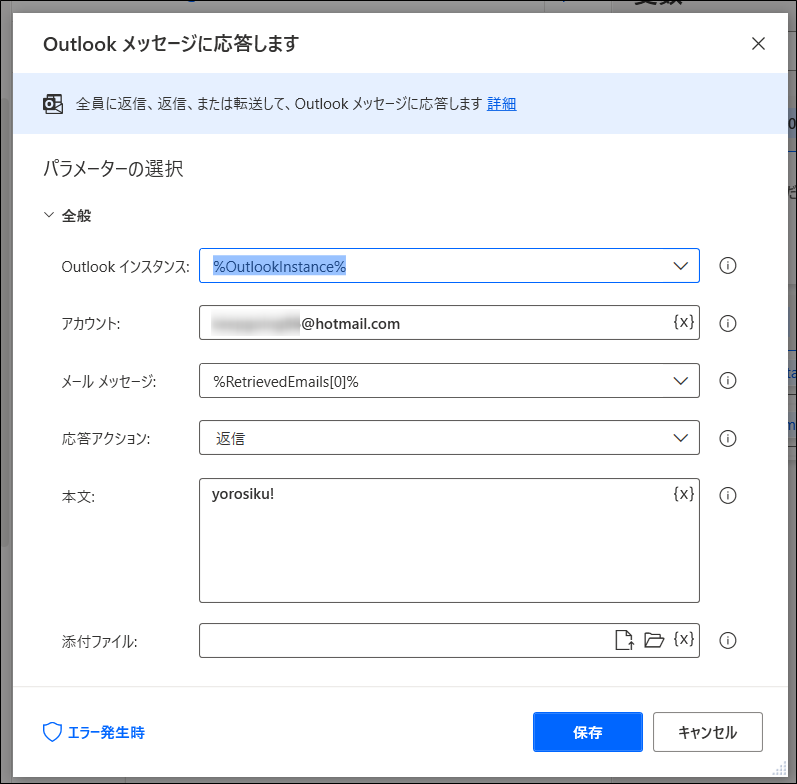
Task: Click in the 本文 text area containing yorosiku!
Action: click(449, 540)
